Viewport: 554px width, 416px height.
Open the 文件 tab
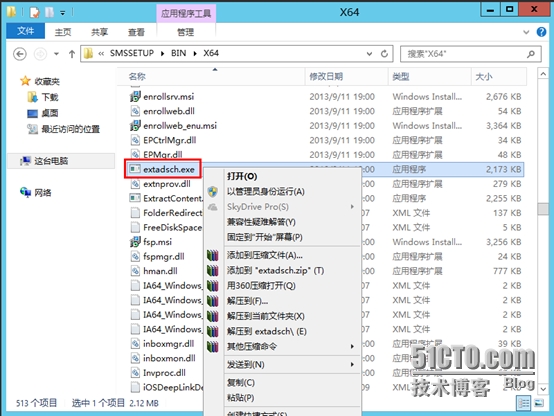click(25, 31)
